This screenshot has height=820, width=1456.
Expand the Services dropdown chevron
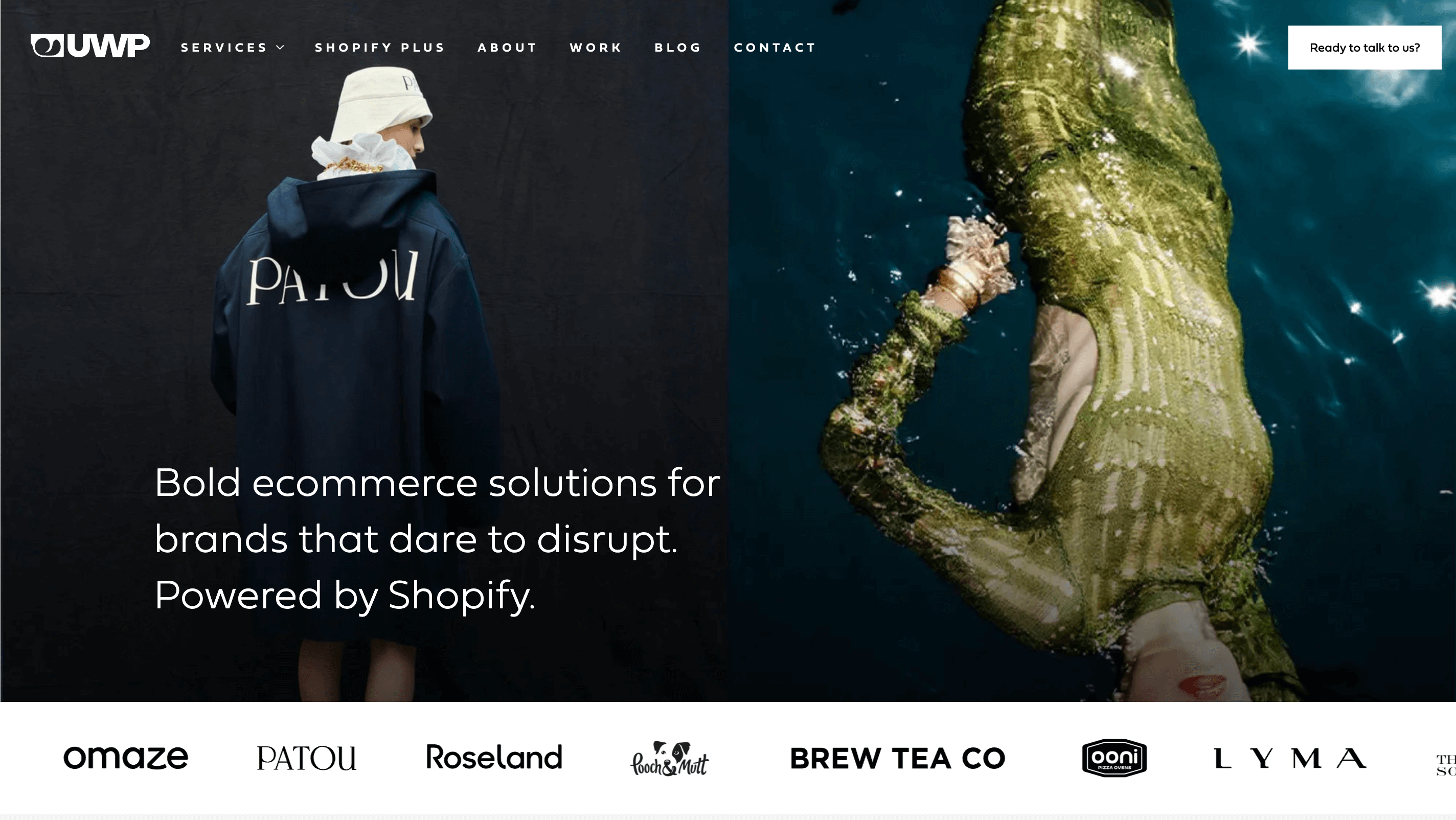tap(280, 48)
